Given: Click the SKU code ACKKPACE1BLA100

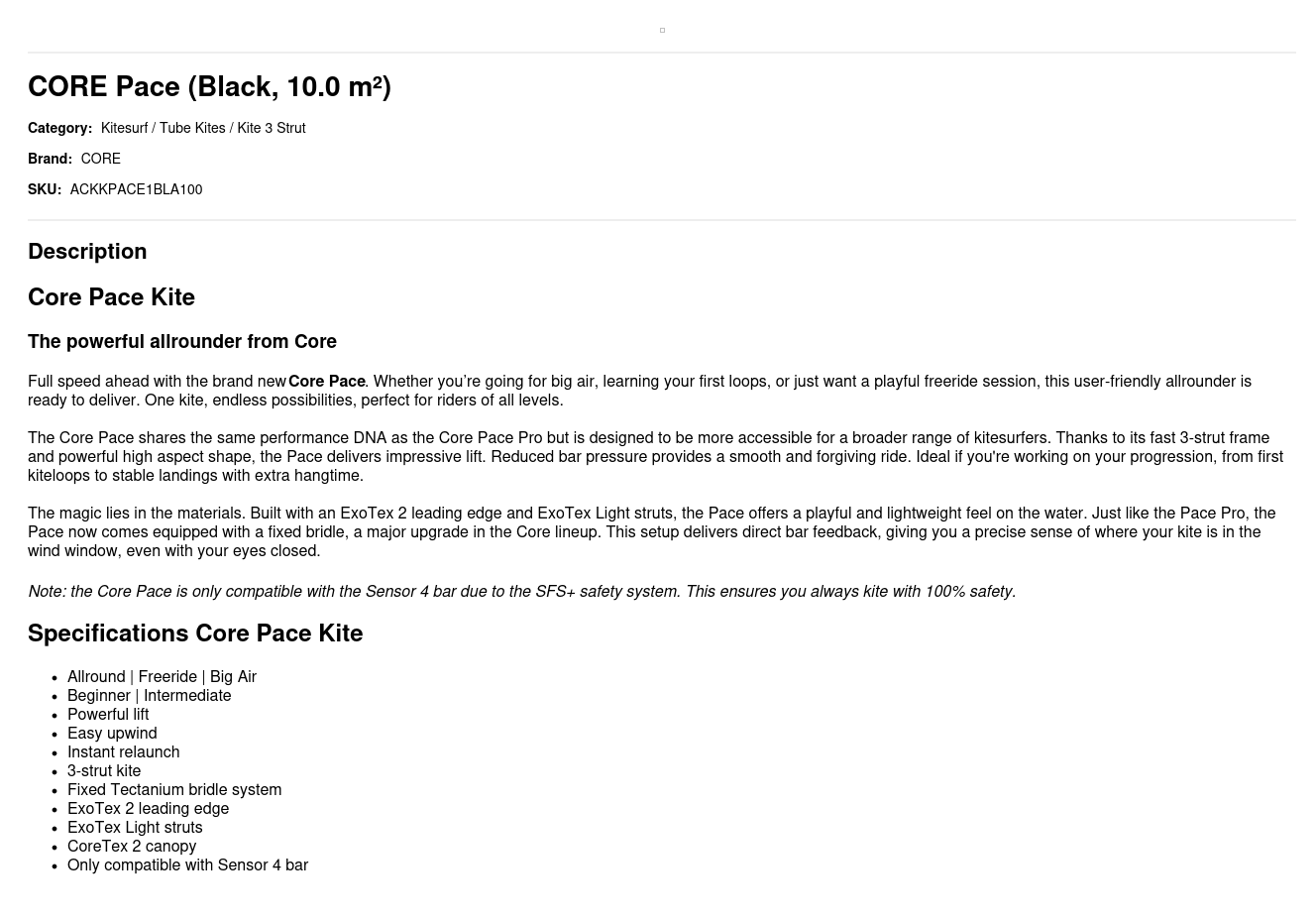Looking at the screenshot, I should (136, 189).
